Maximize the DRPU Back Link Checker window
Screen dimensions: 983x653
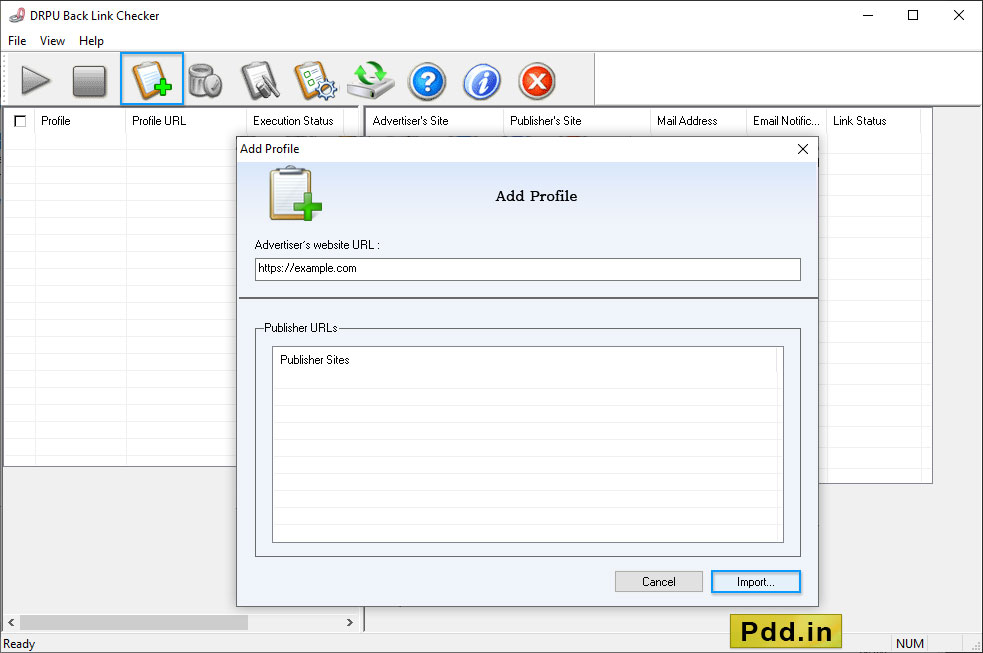pyautogui.click(x=913, y=15)
